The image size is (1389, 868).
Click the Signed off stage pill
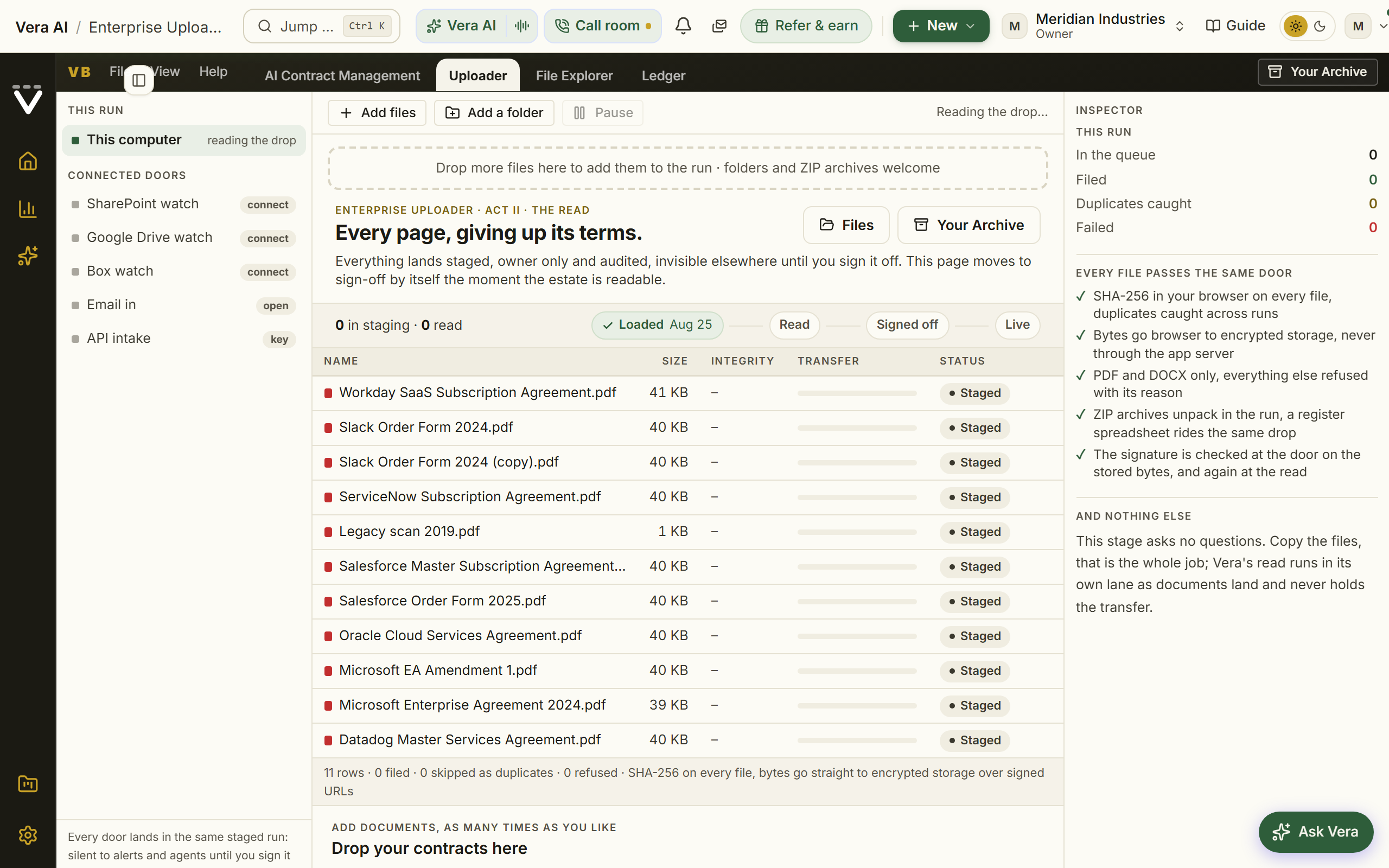907,325
